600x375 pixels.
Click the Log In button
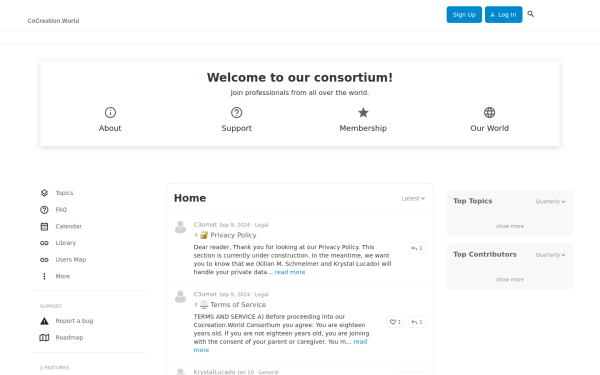[504, 15]
